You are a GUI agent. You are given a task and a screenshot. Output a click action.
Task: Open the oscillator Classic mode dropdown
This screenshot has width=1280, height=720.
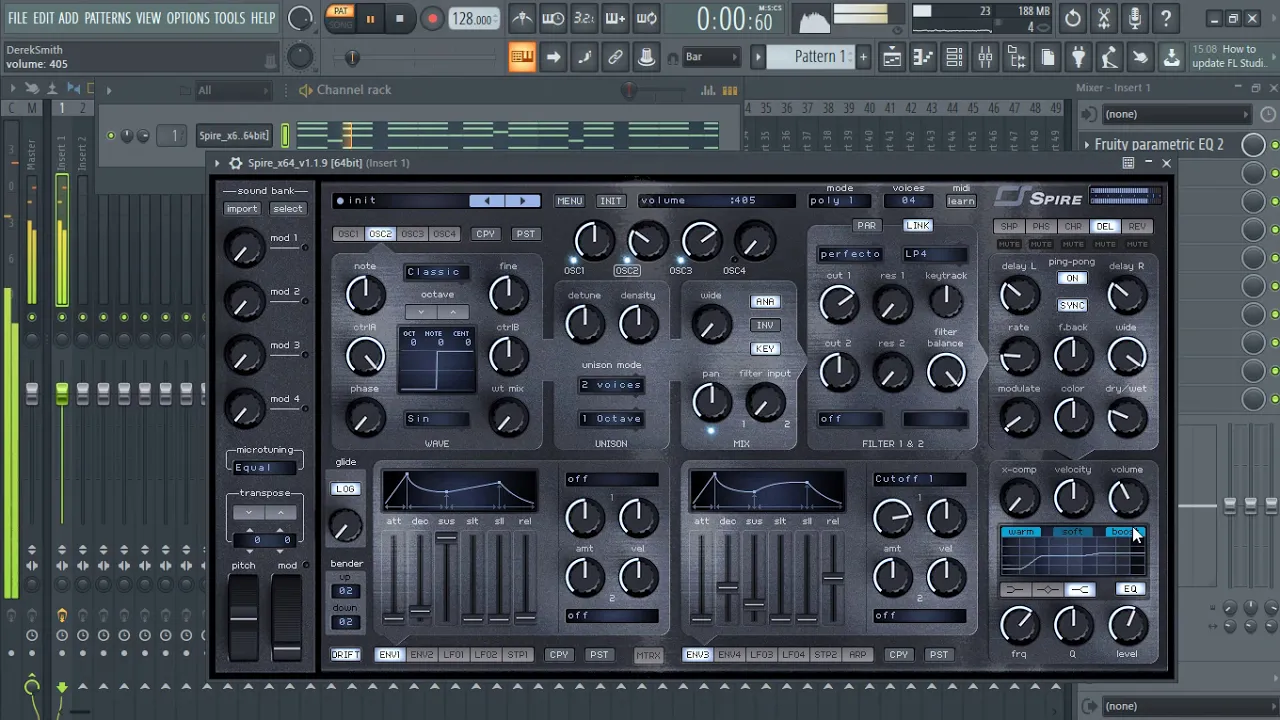437,272
